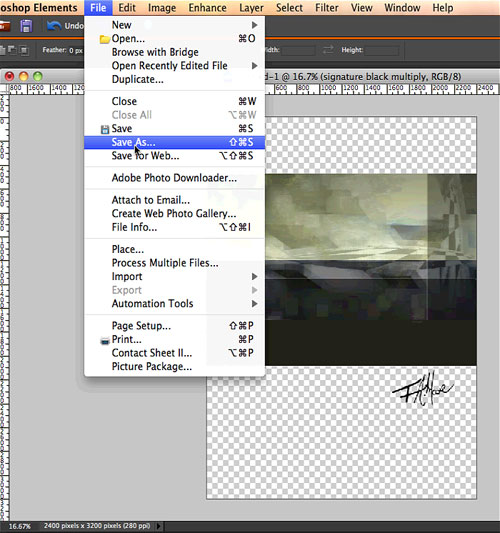
Task: Choose Duplicate... menu entry
Action: [x=174, y=79]
